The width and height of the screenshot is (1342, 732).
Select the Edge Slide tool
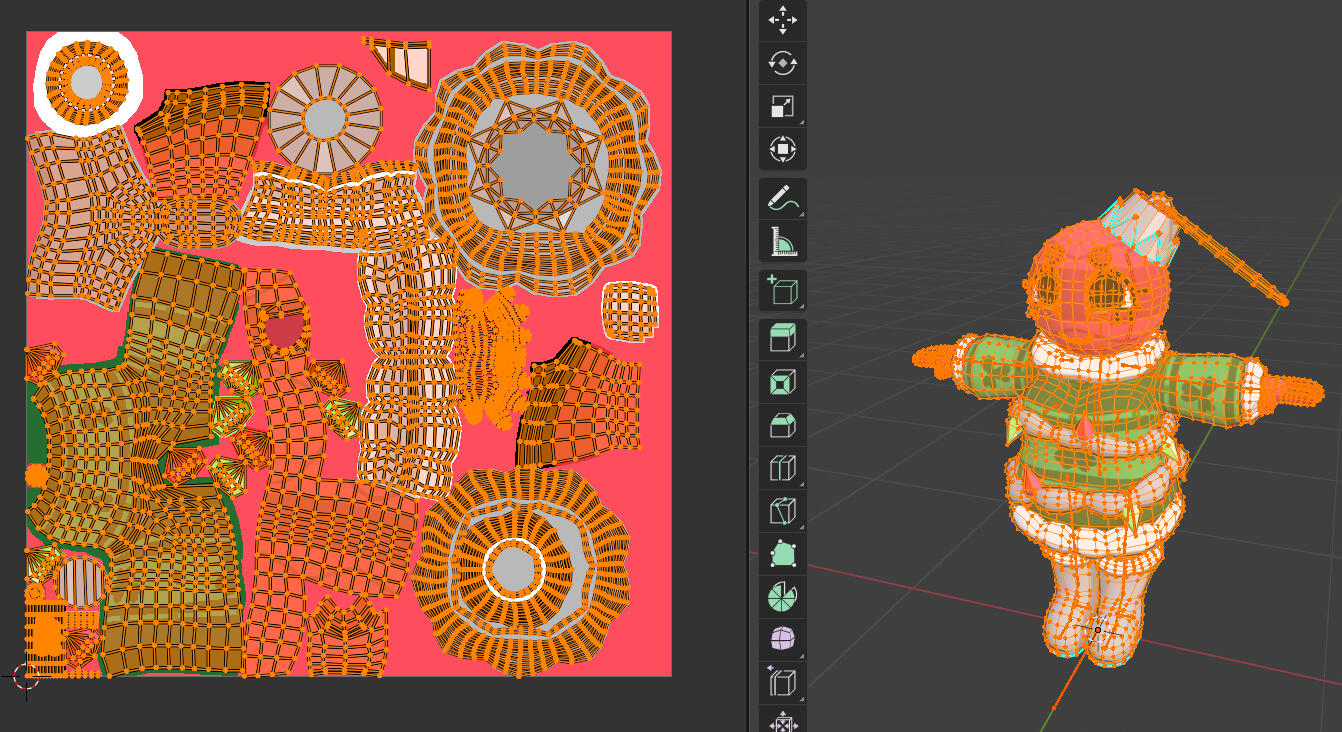click(x=782, y=683)
